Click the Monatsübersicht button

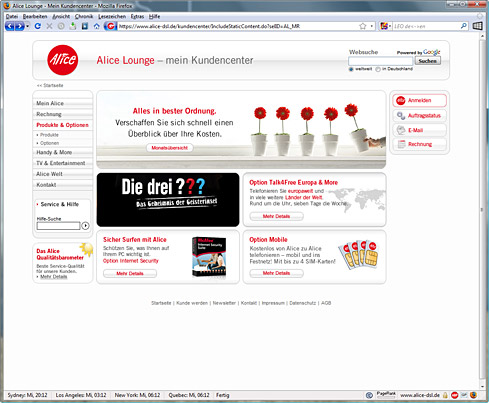tap(170, 148)
